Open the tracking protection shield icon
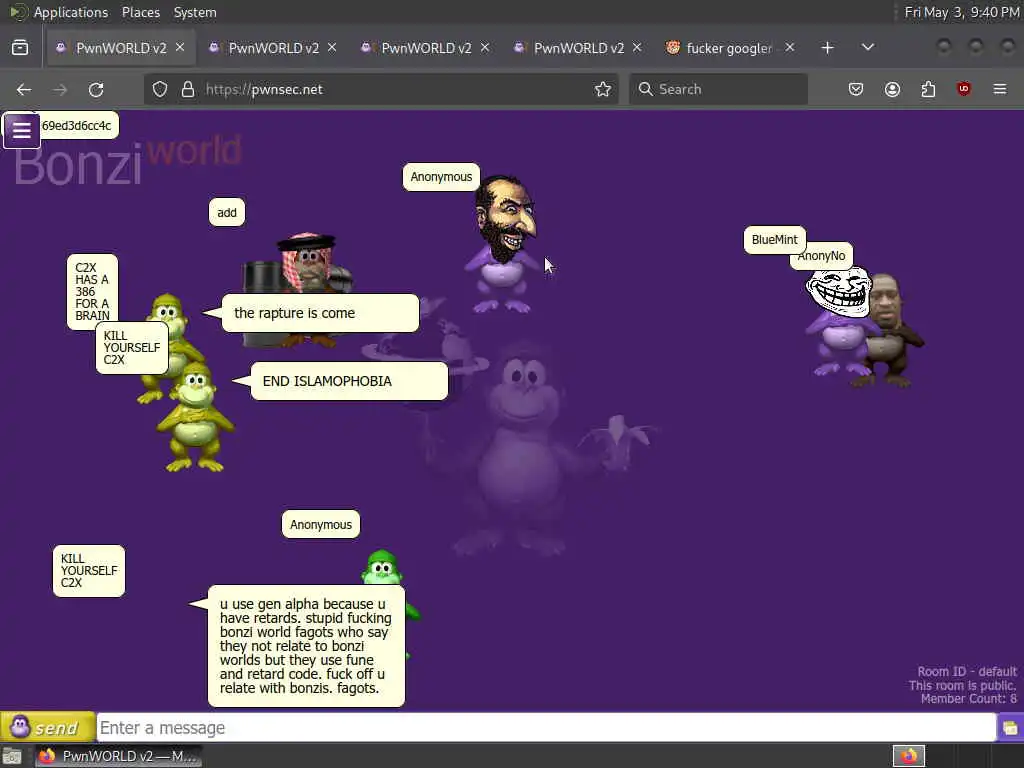The image size is (1024, 768). pyautogui.click(x=160, y=89)
